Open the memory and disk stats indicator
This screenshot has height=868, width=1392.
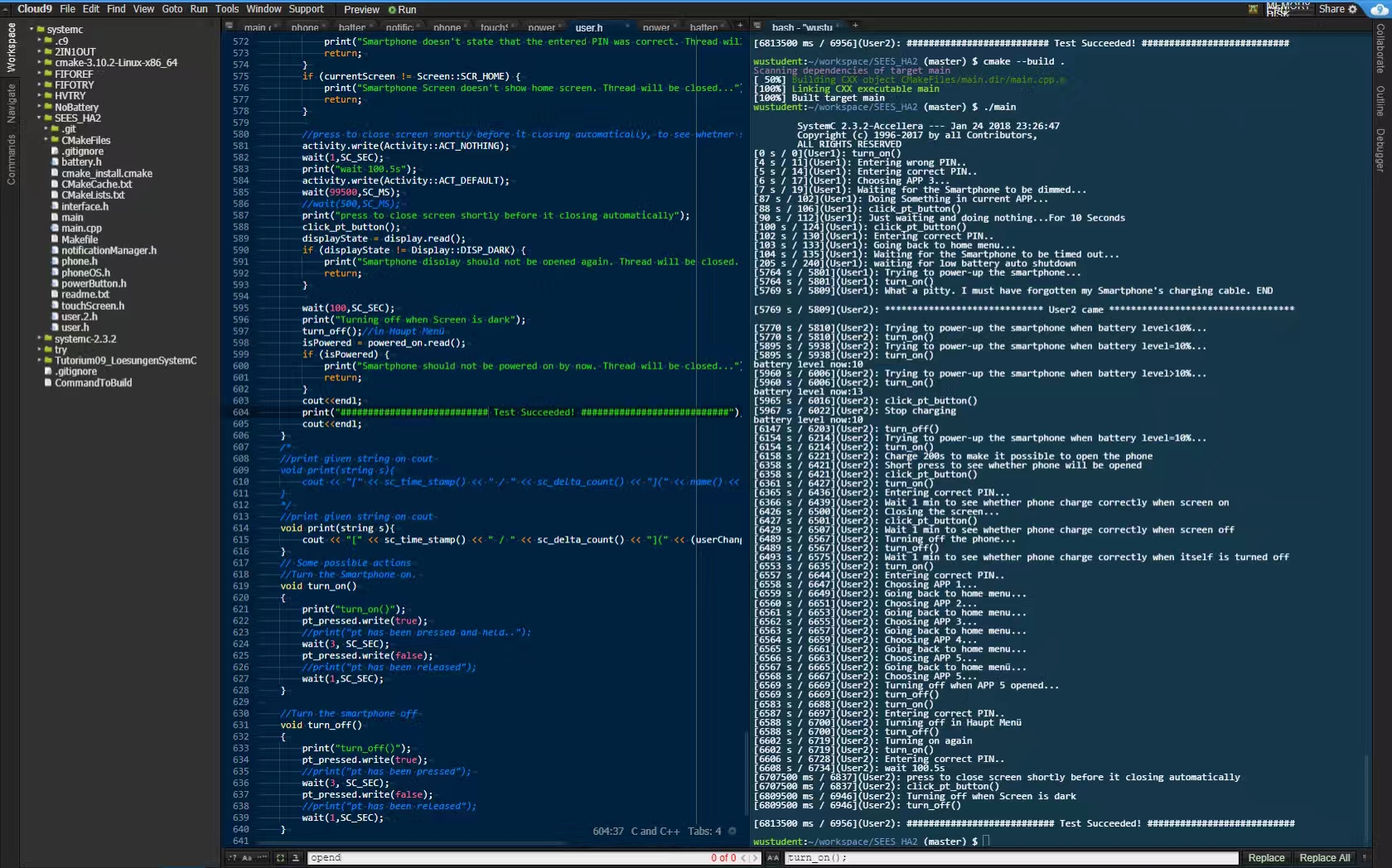tap(1288, 9)
